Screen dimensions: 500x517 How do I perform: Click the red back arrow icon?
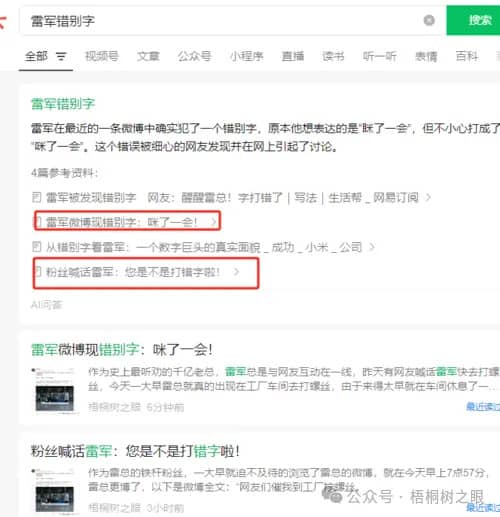click(3, 22)
